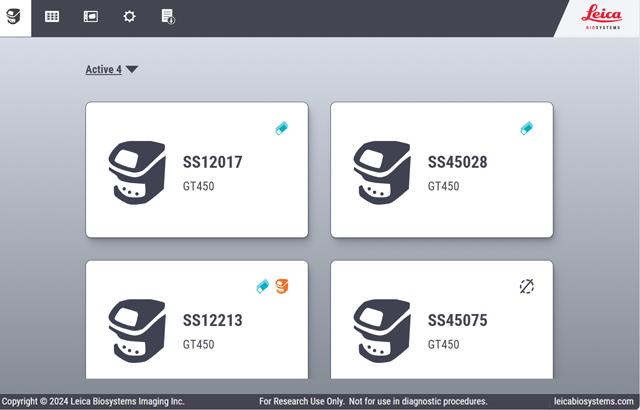
Task: Click GT450 model text under SS12213
Action: tap(198, 345)
